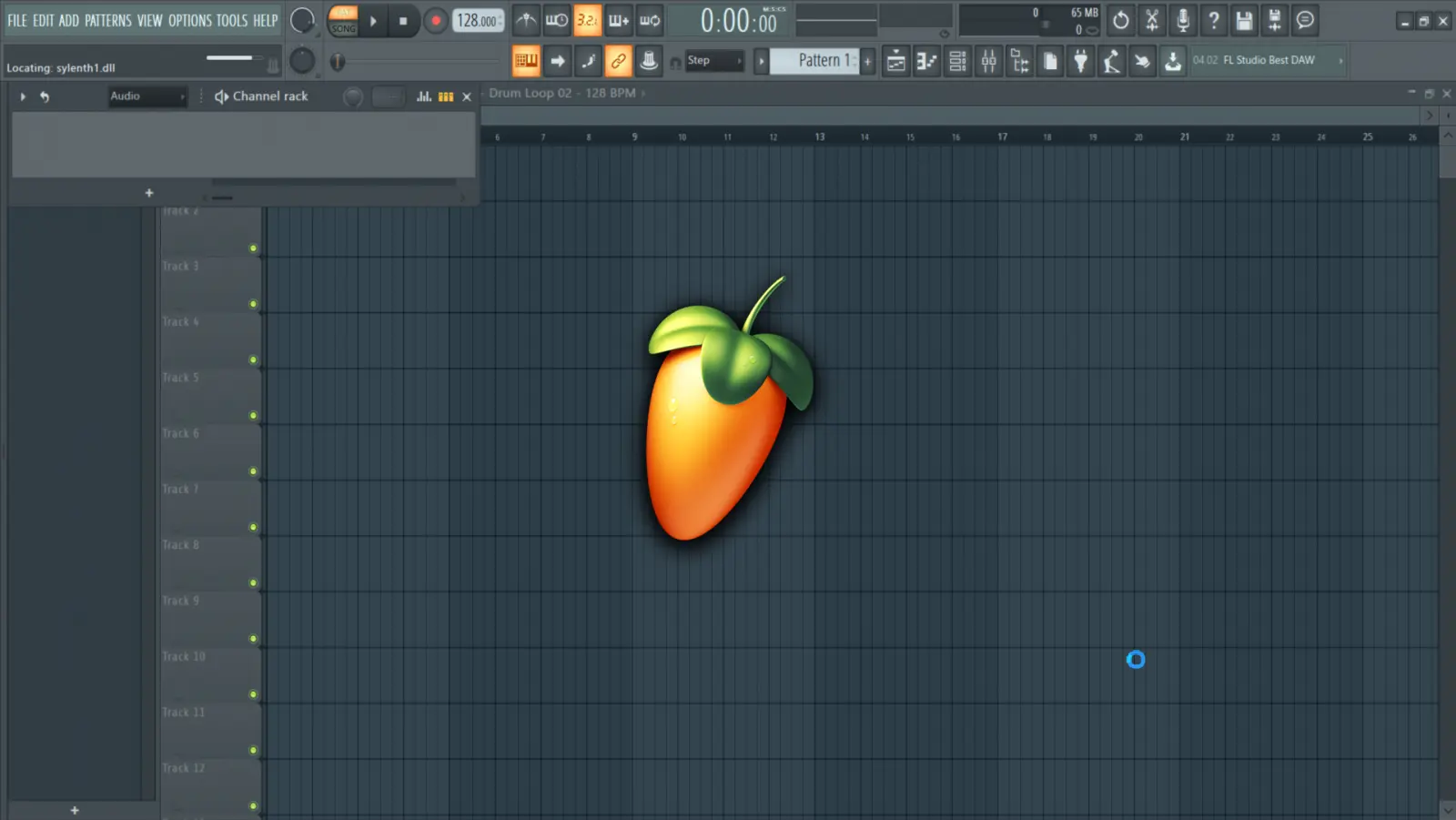Open the Browser tree view icon
1456x820 pixels.
pos(1020,61)
